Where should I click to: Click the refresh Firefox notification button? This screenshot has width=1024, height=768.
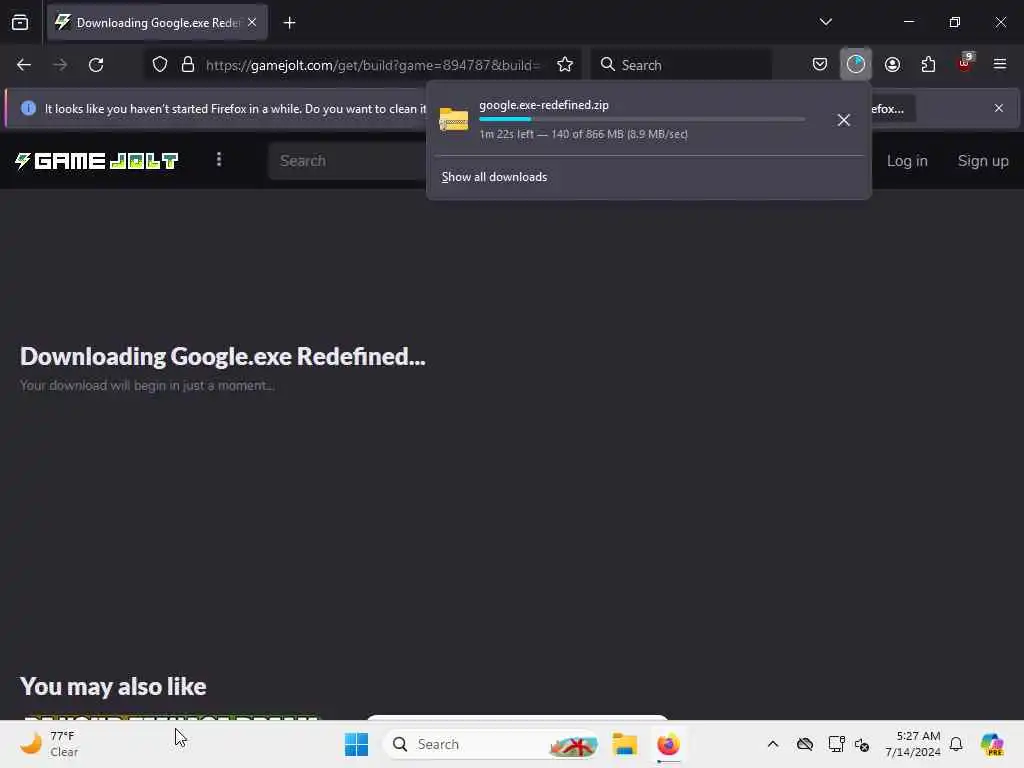891,108
